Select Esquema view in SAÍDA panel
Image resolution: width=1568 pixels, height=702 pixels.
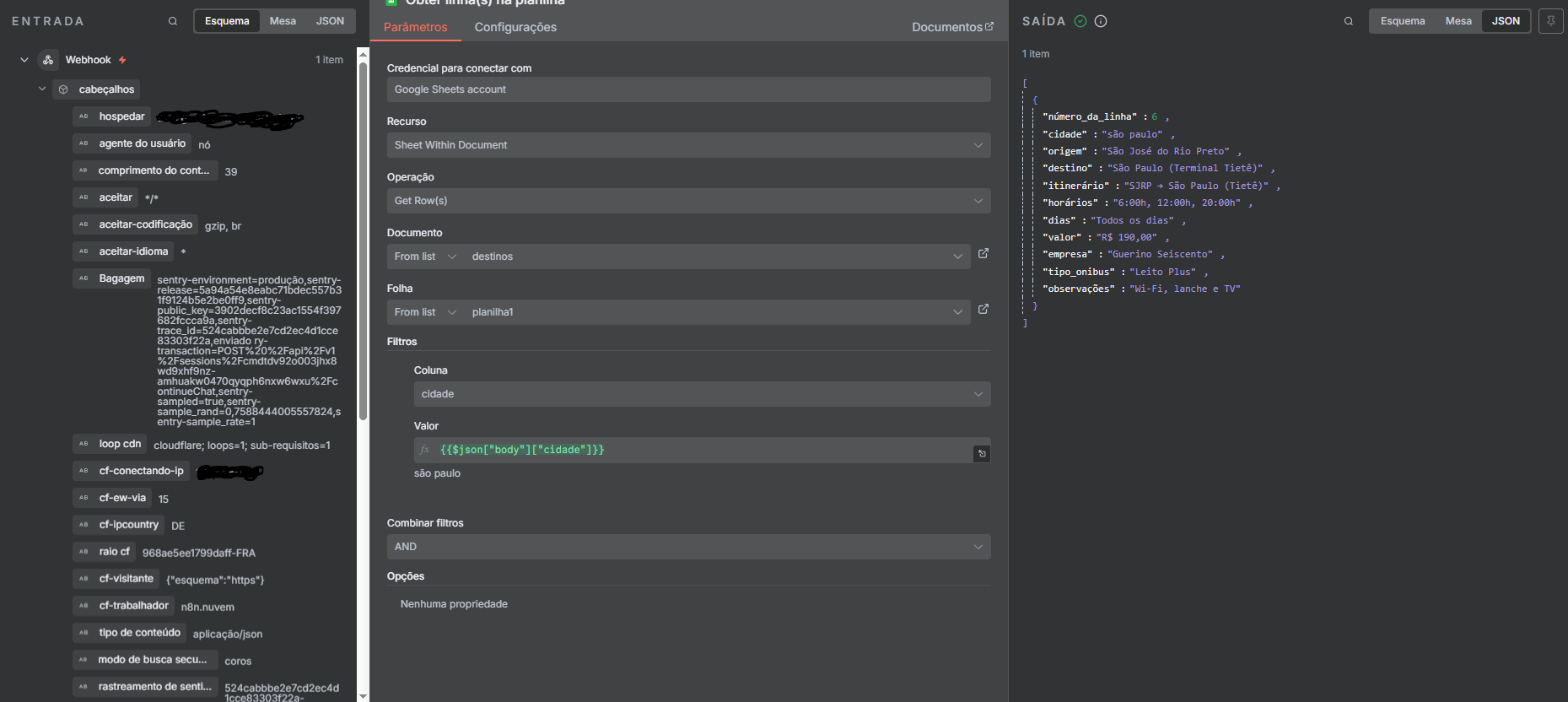[1403, 21]
